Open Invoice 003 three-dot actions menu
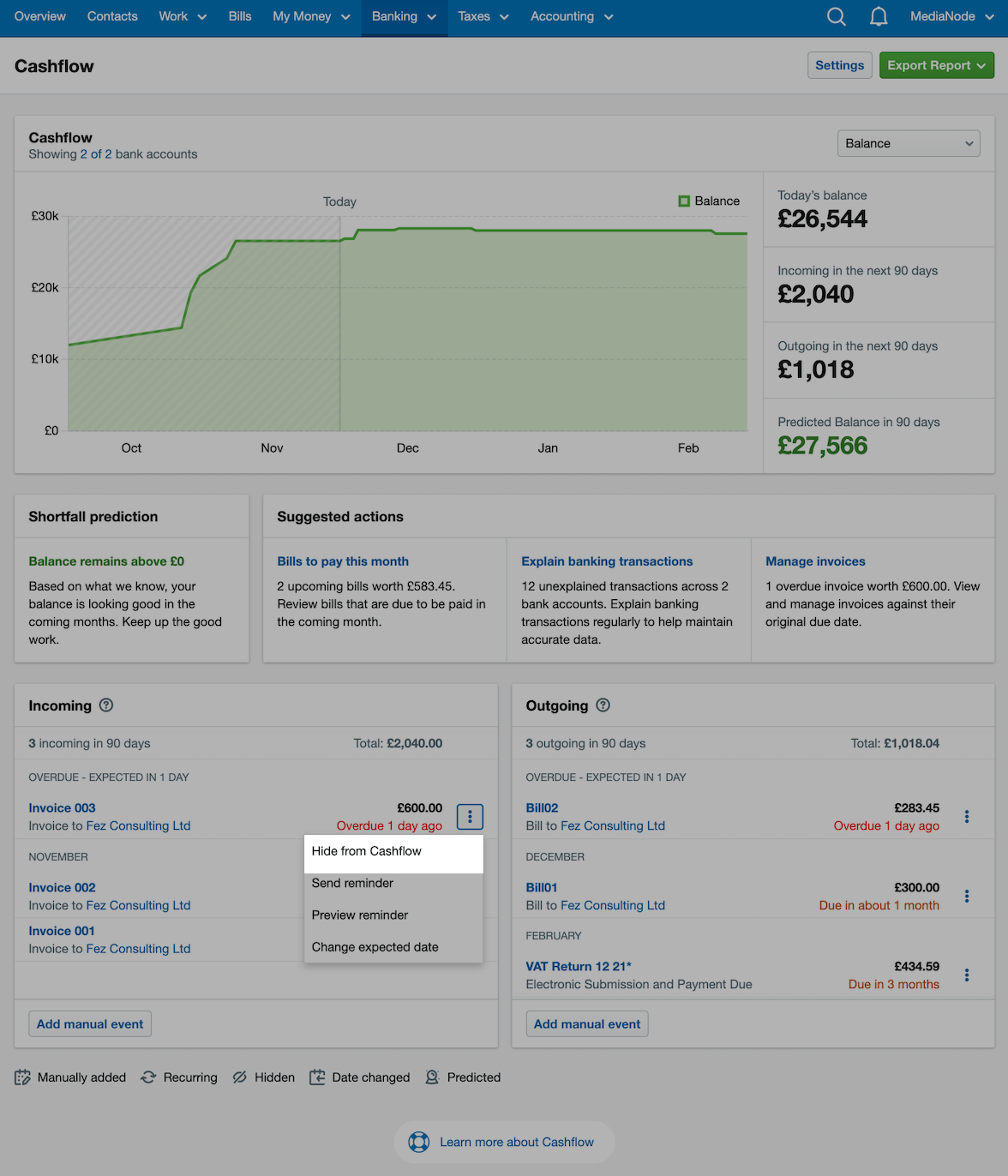This screenshot has width=1008, height=1176. pyautogui.click(x=470, y=817)
